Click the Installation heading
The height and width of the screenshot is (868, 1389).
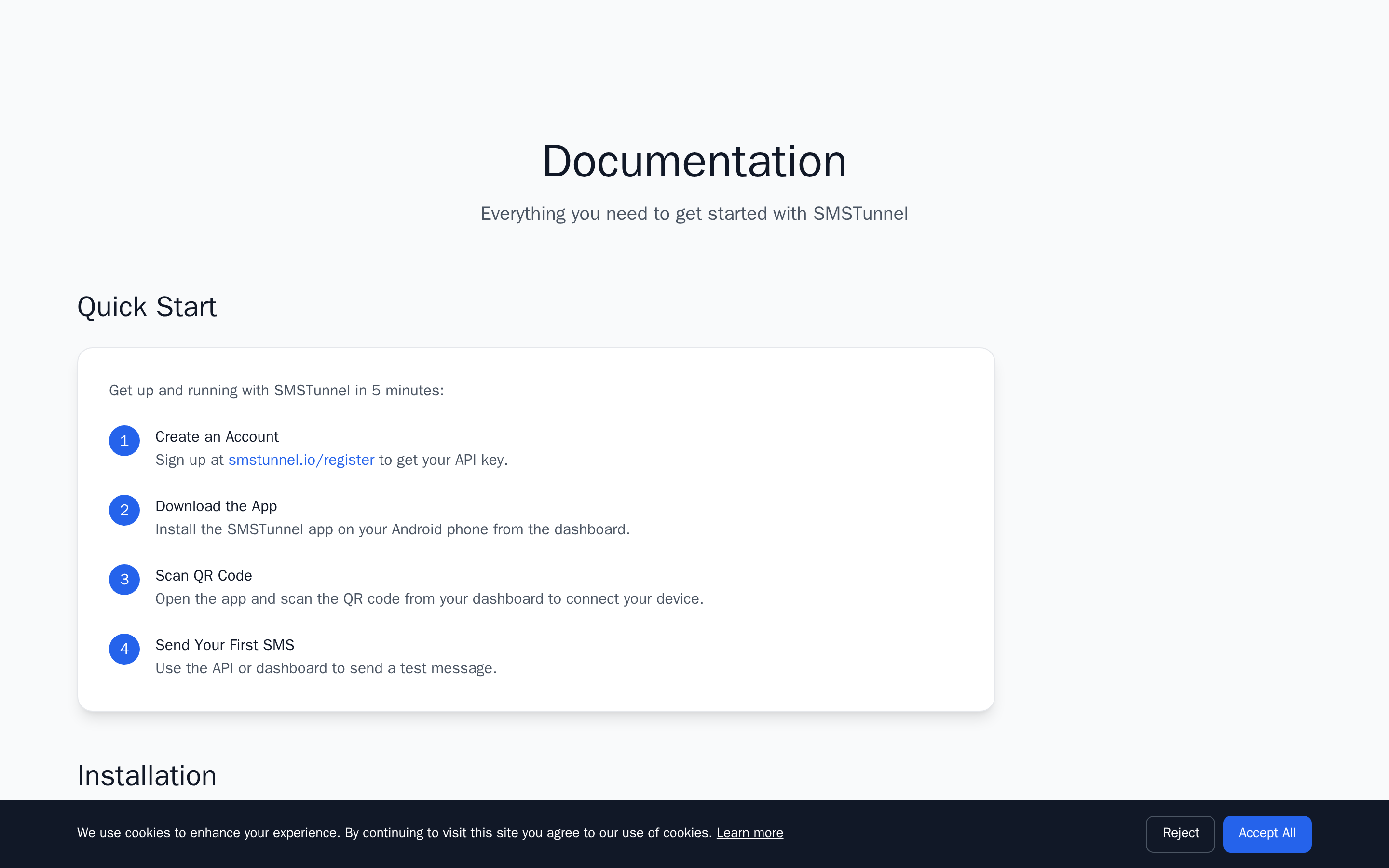pyautogui.click(x=147, y=775)
